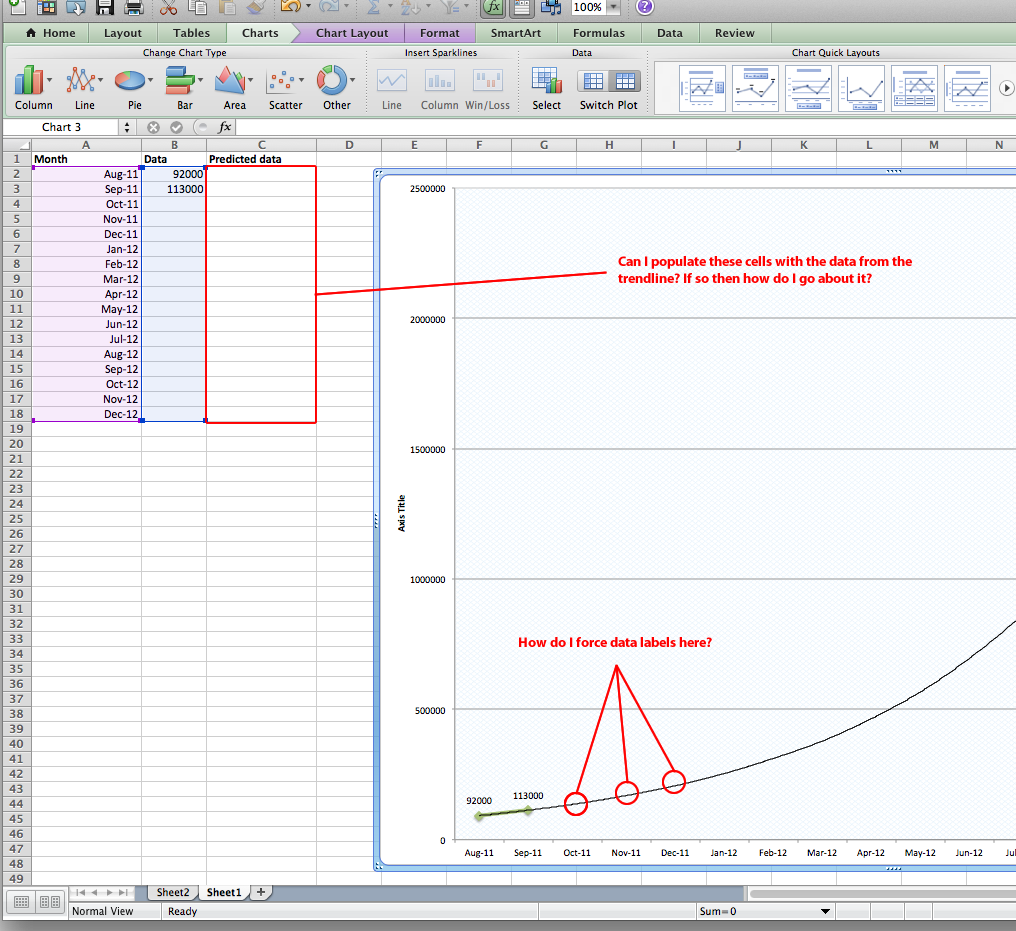This screenshot has width=1016, height=931.
Task: Open the Format ribbon tab
Action: point(439,33)
